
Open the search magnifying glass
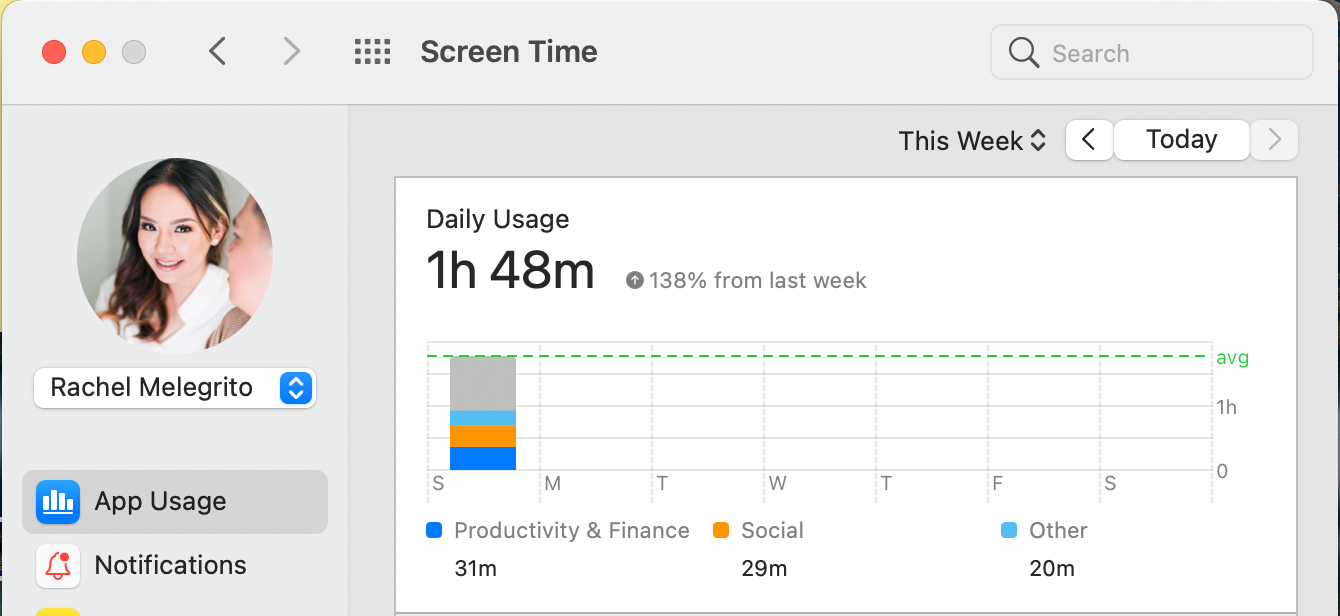pos(1022,52)
